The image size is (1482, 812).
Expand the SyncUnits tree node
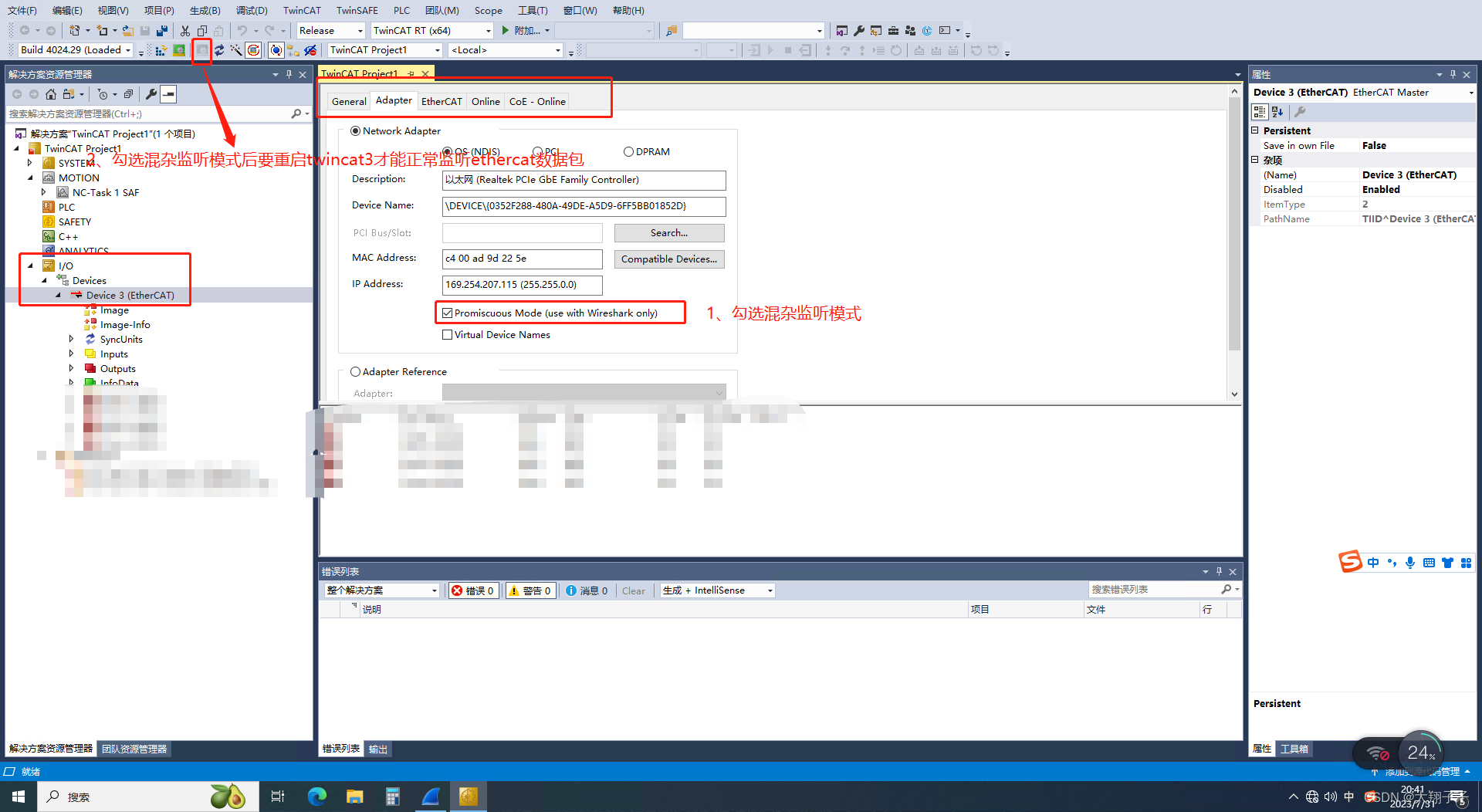click(72, 339)
